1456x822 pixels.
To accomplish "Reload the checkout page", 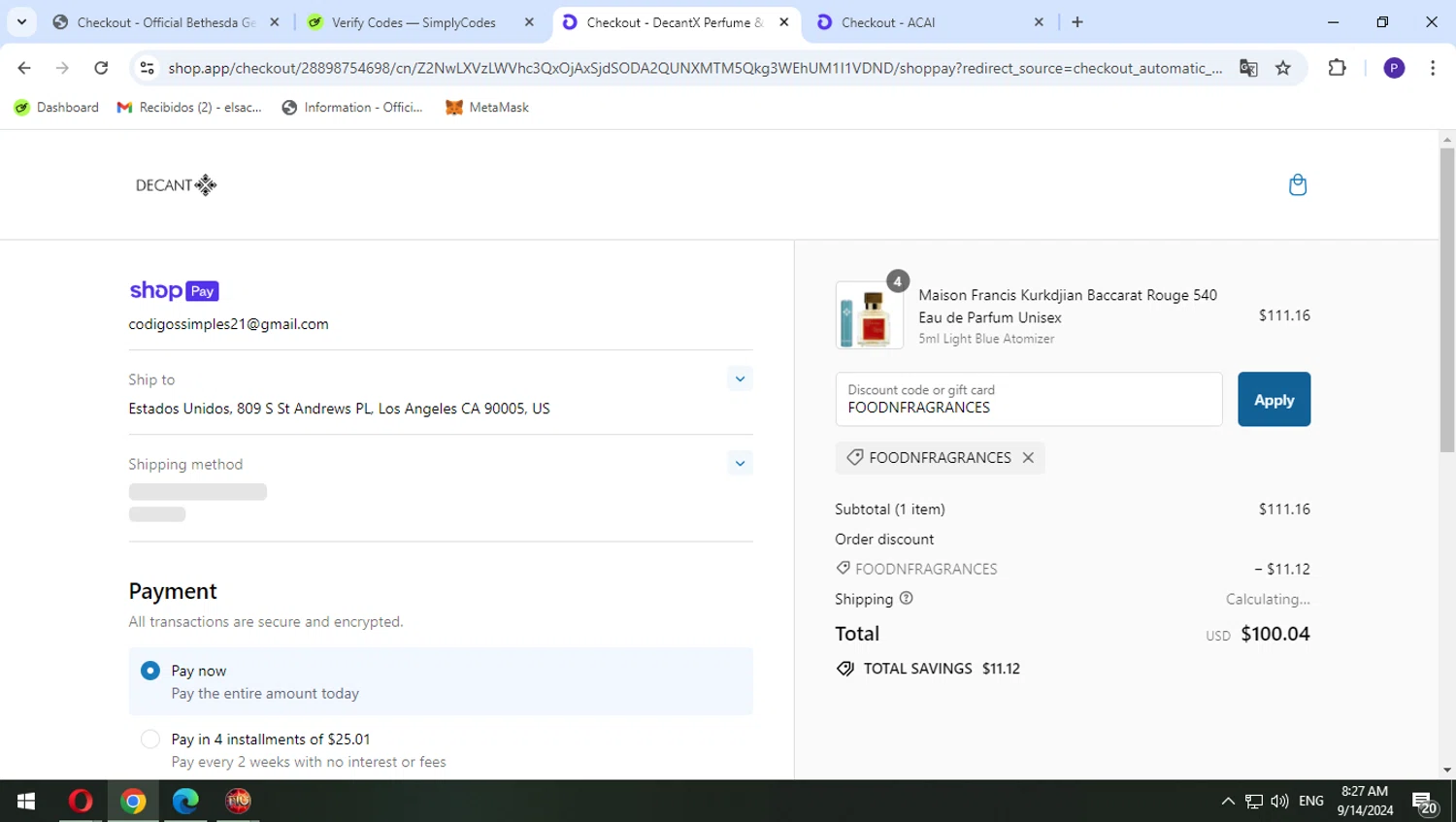I will pyautogui.click(x=101, y=68).
